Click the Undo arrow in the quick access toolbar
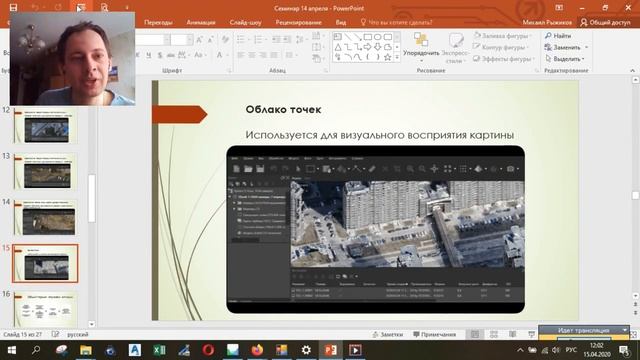This screenshot has width=640, height=360. click(x=36, y=7)
